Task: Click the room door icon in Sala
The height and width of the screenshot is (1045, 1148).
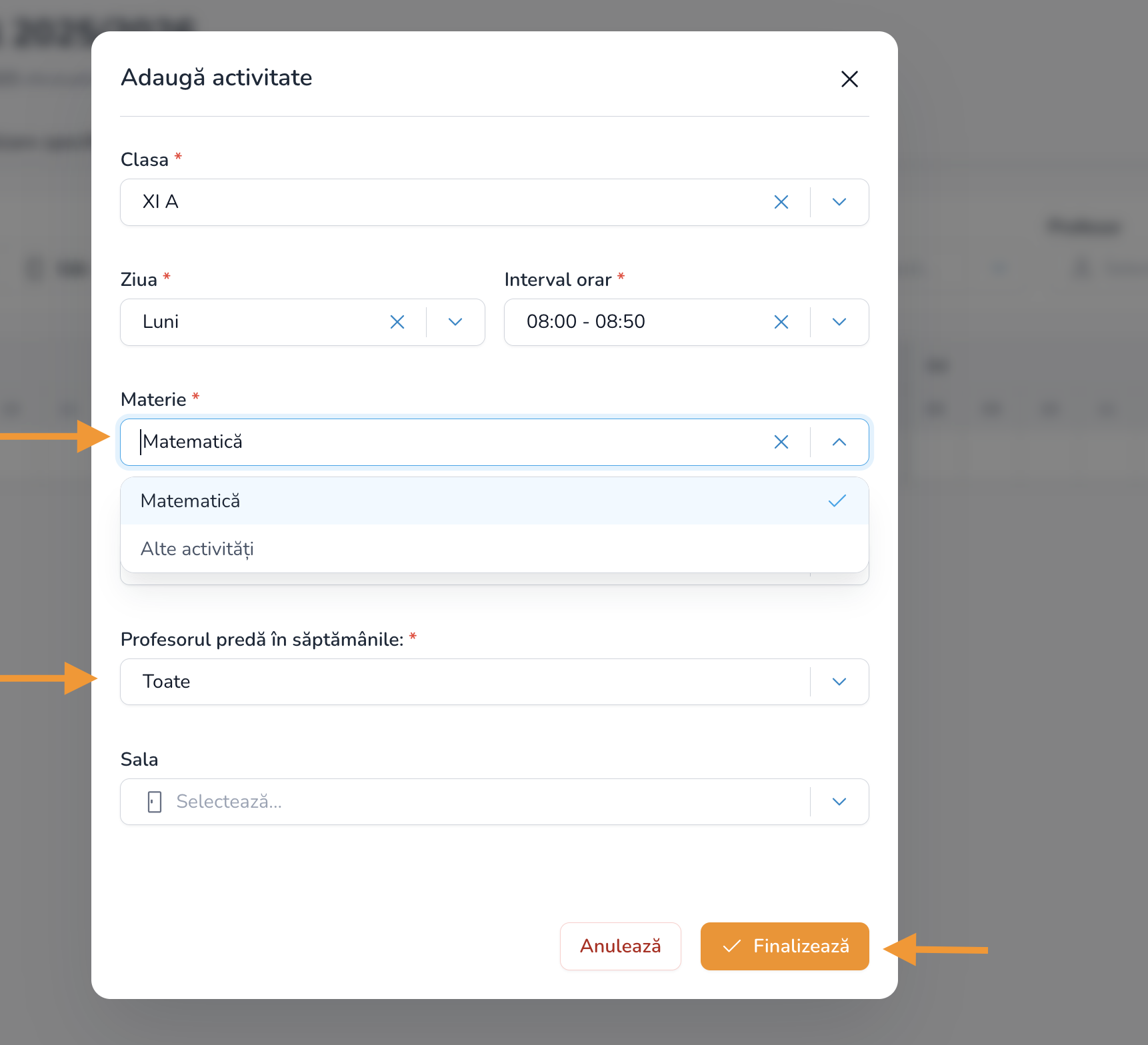Action: [155, 802]
